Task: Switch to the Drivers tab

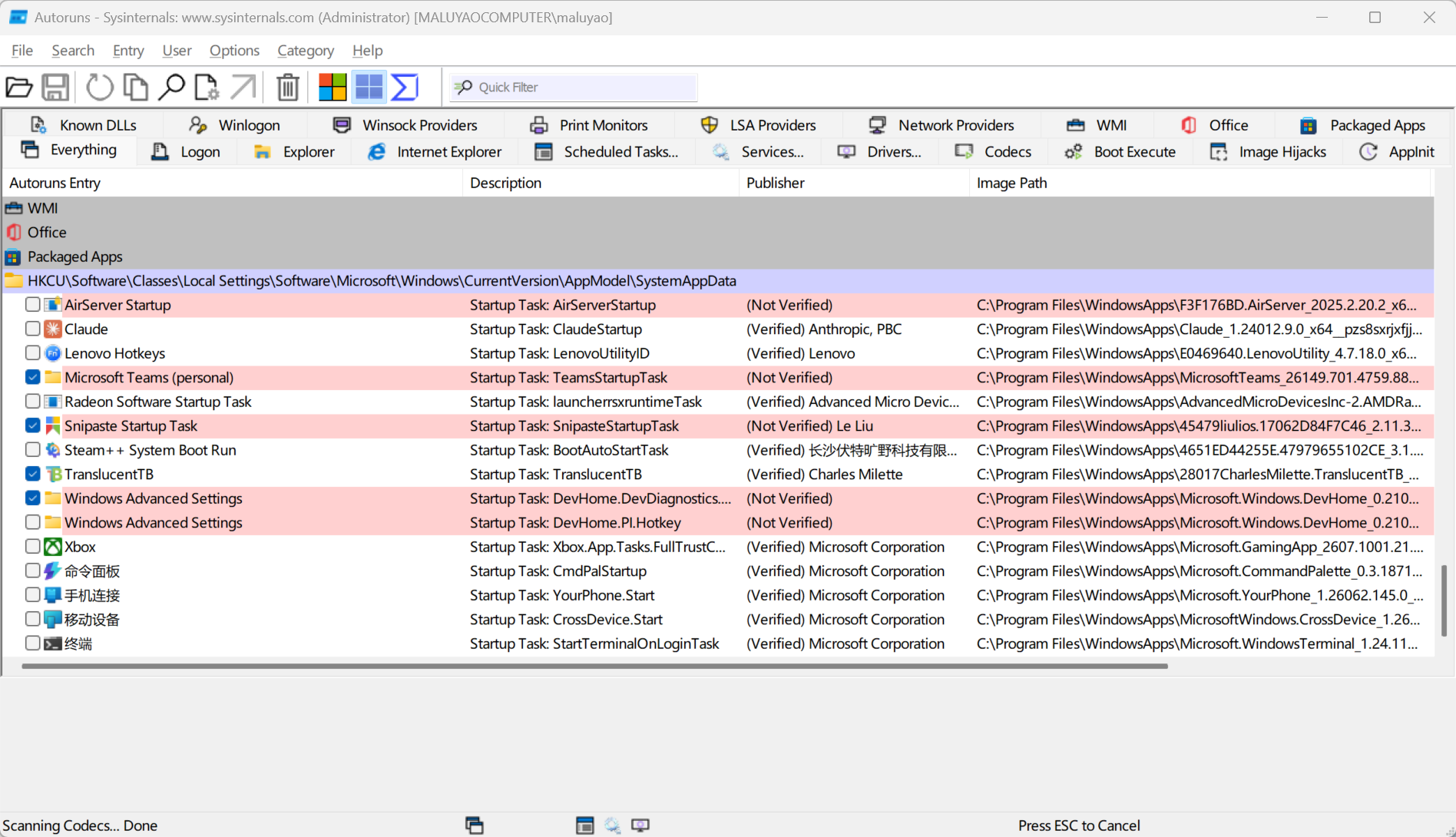Action: click(x=879, y=152)
